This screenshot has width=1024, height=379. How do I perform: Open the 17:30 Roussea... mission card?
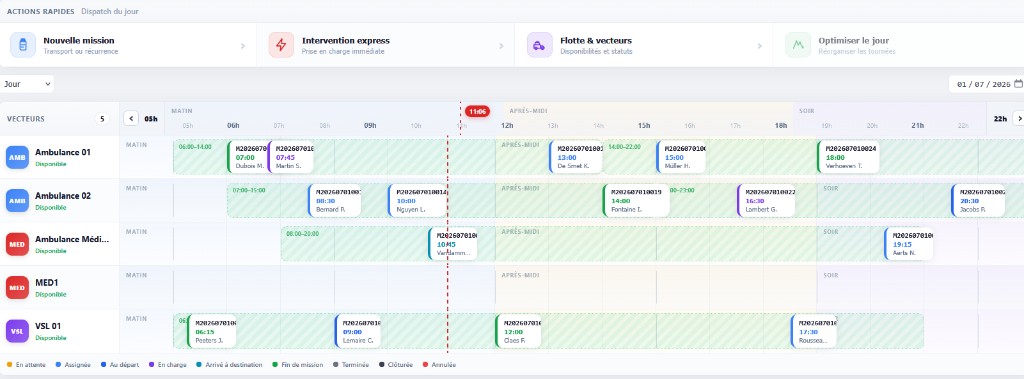click(814, 331)
